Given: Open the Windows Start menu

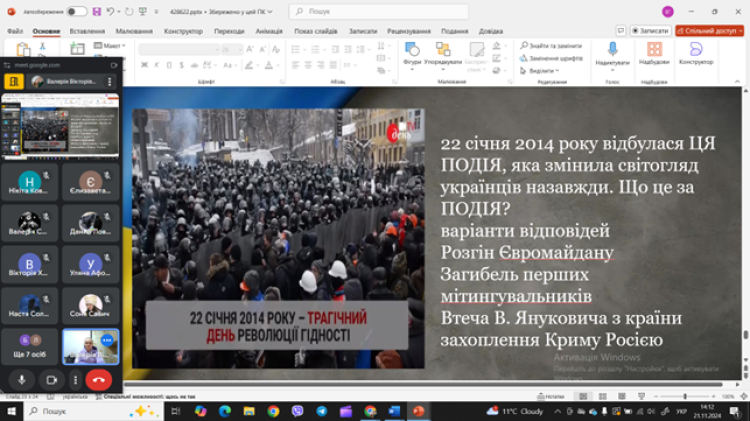Looking at the screenshot, I should 12,411.
